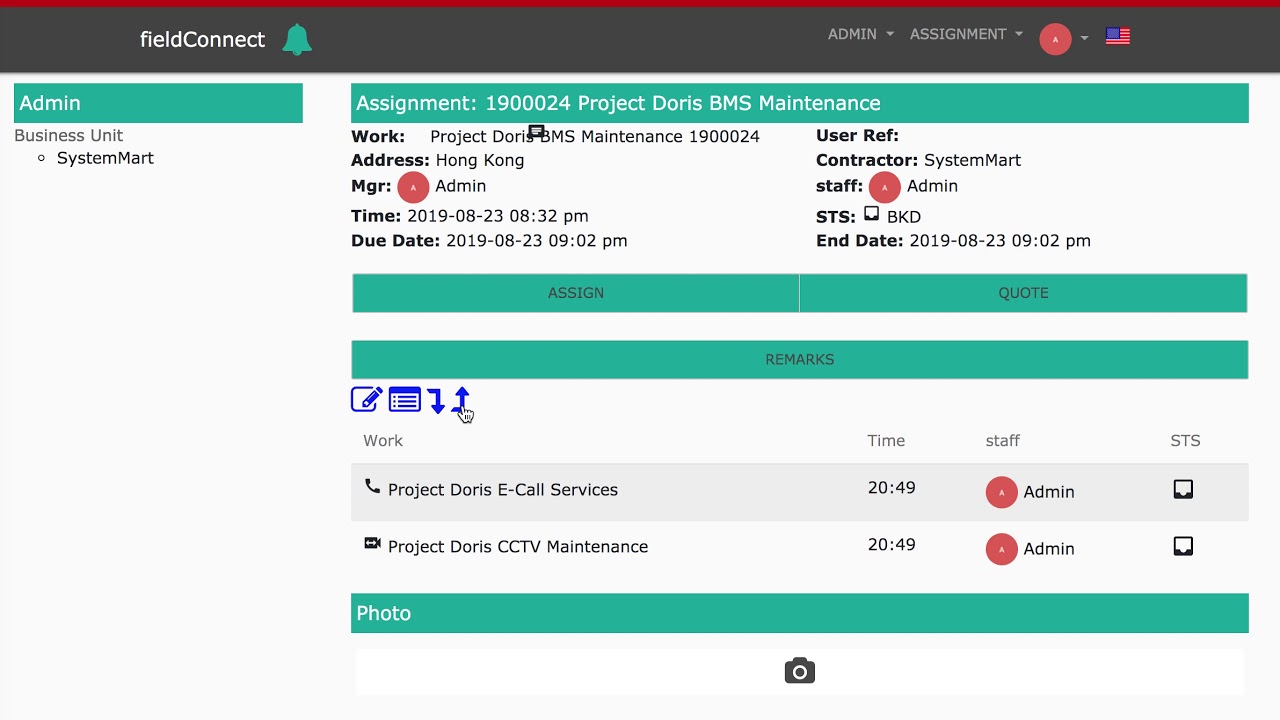Select the US flag language icon
Screen dimensions: 1280x720
pos(1118,36)
